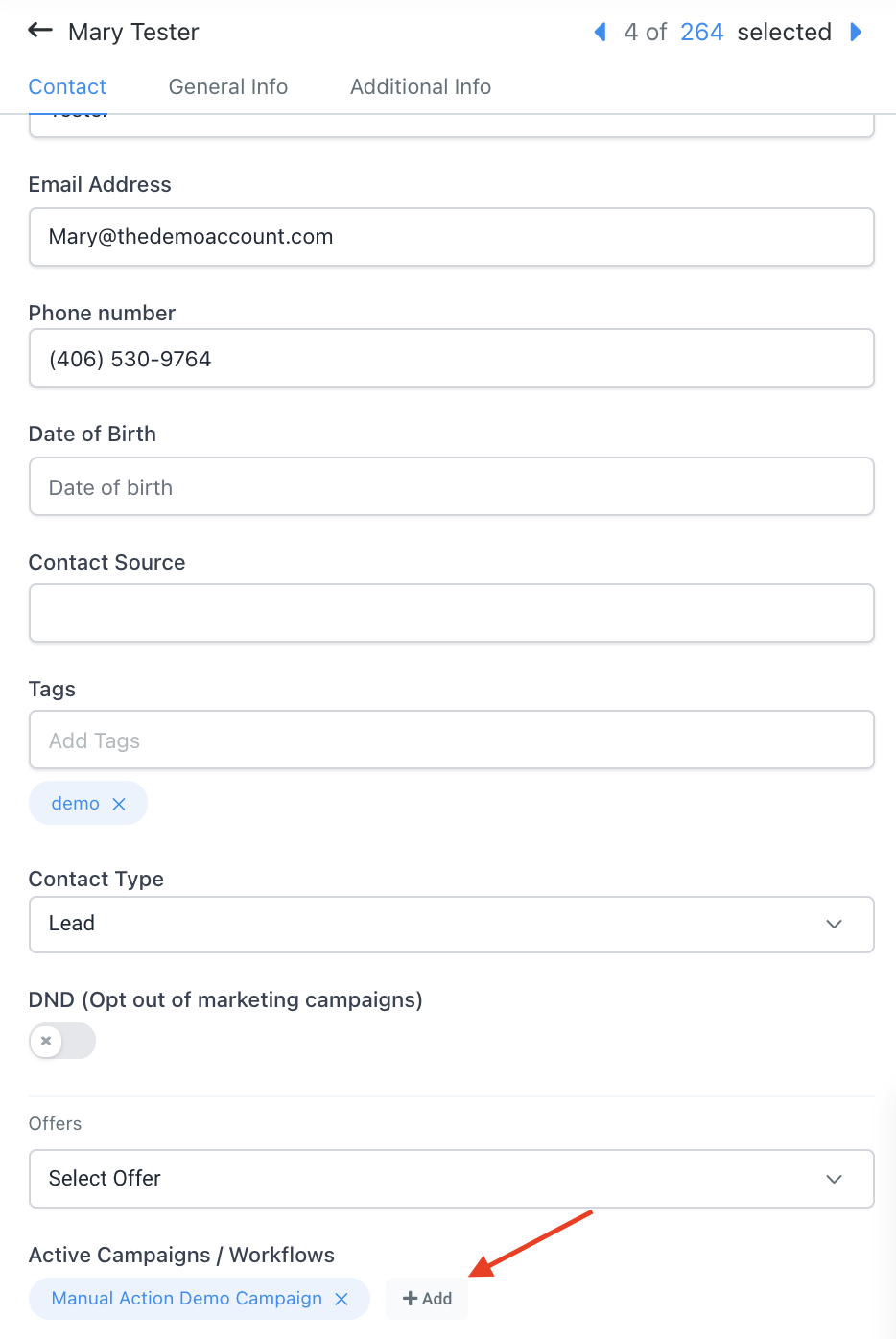
Task: Click the 264 contacts count link
Action: coord(701,32)
